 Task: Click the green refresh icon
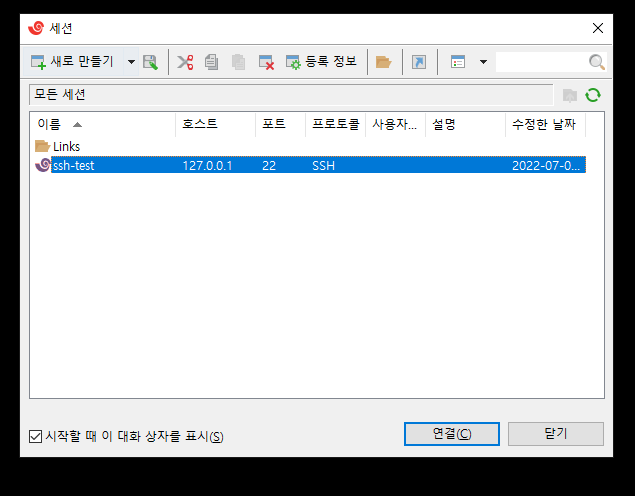coord(593,95)
